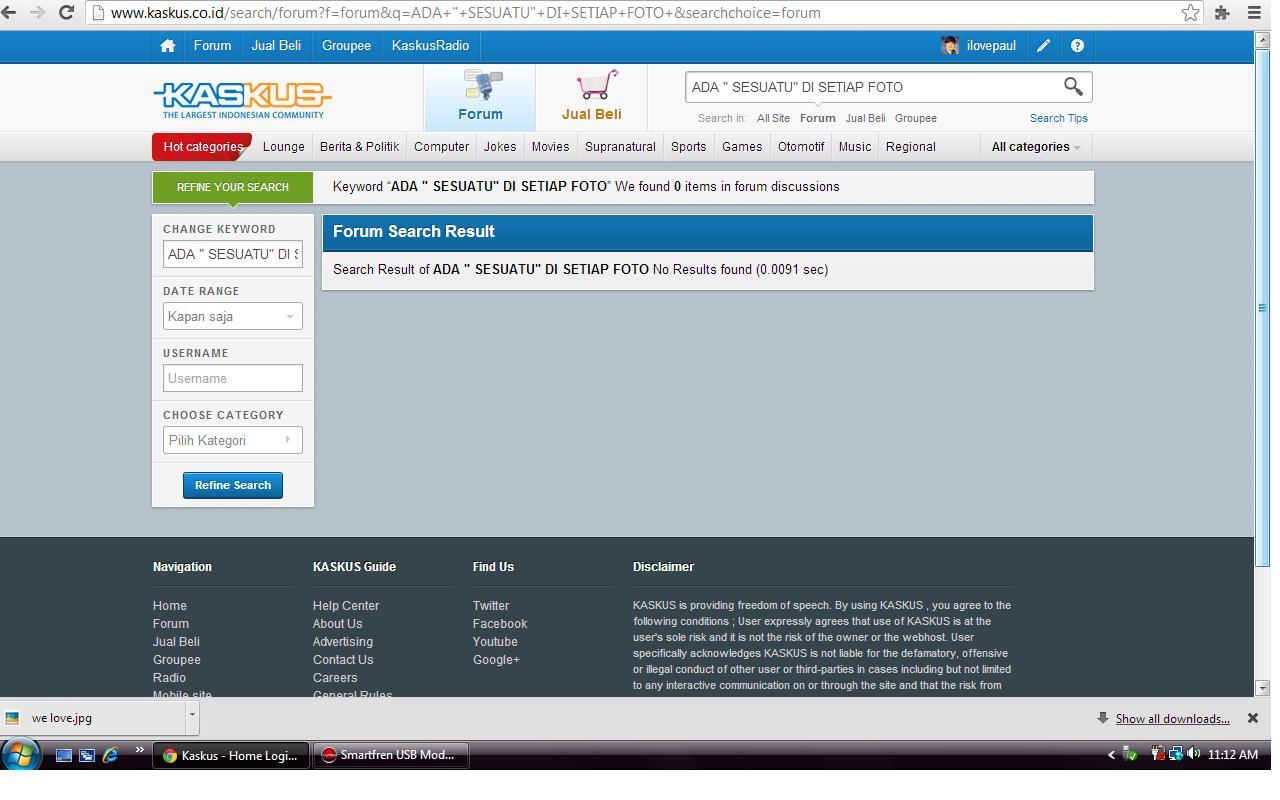Image resolution: width=1280 pixels, height=800 pixels.
Task: Open the Facebook footer link
Action: click(x=500, y=624)
